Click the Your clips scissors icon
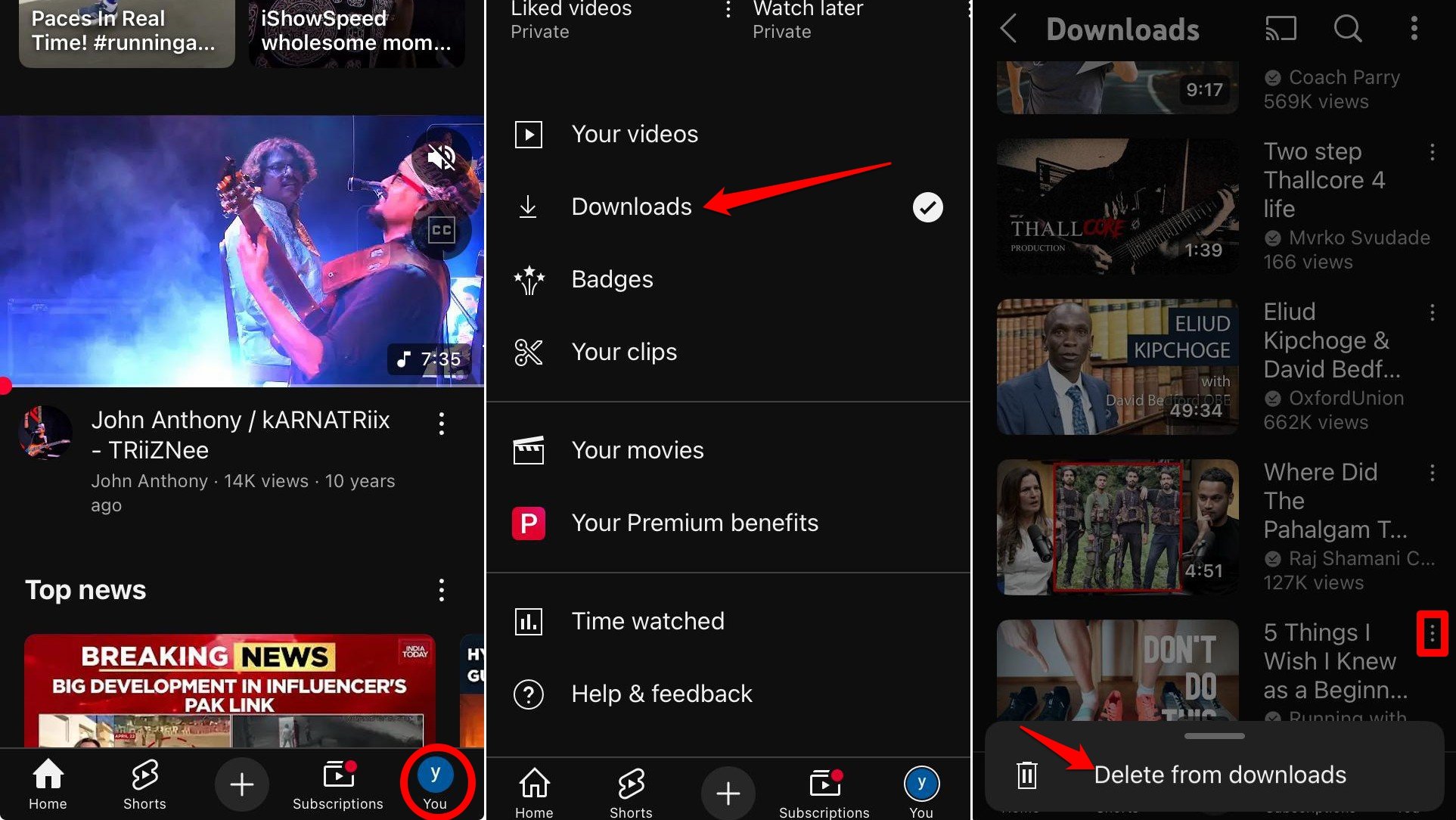The image size is (1456, 820). pos(529,352)
